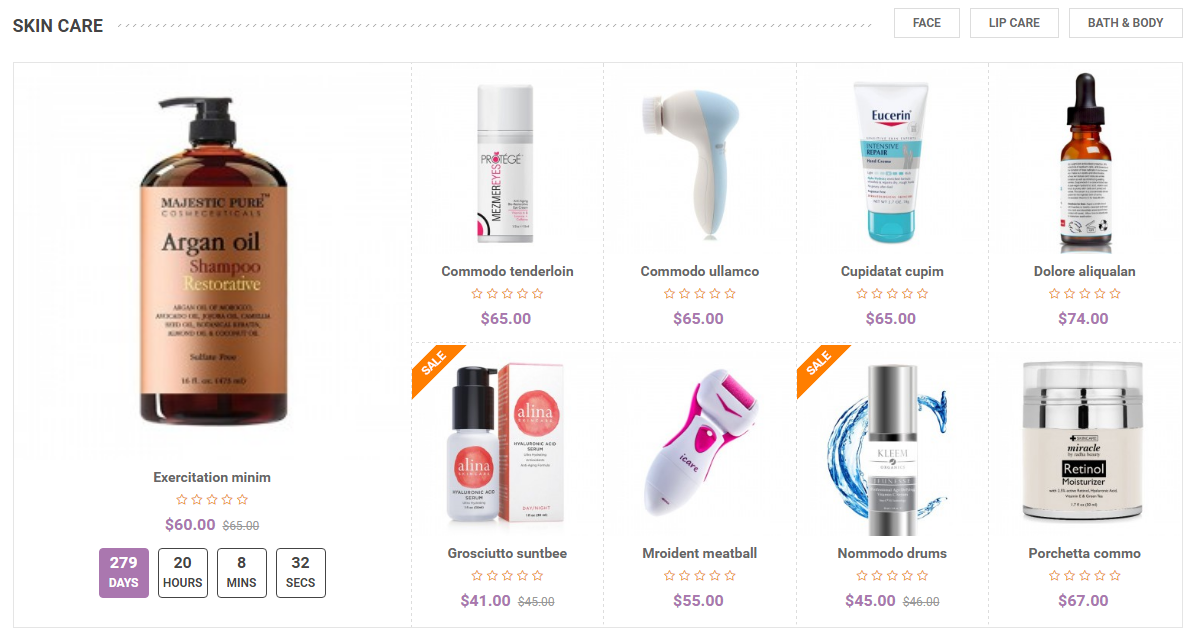Click the Eucerin hand cream image

892,162
